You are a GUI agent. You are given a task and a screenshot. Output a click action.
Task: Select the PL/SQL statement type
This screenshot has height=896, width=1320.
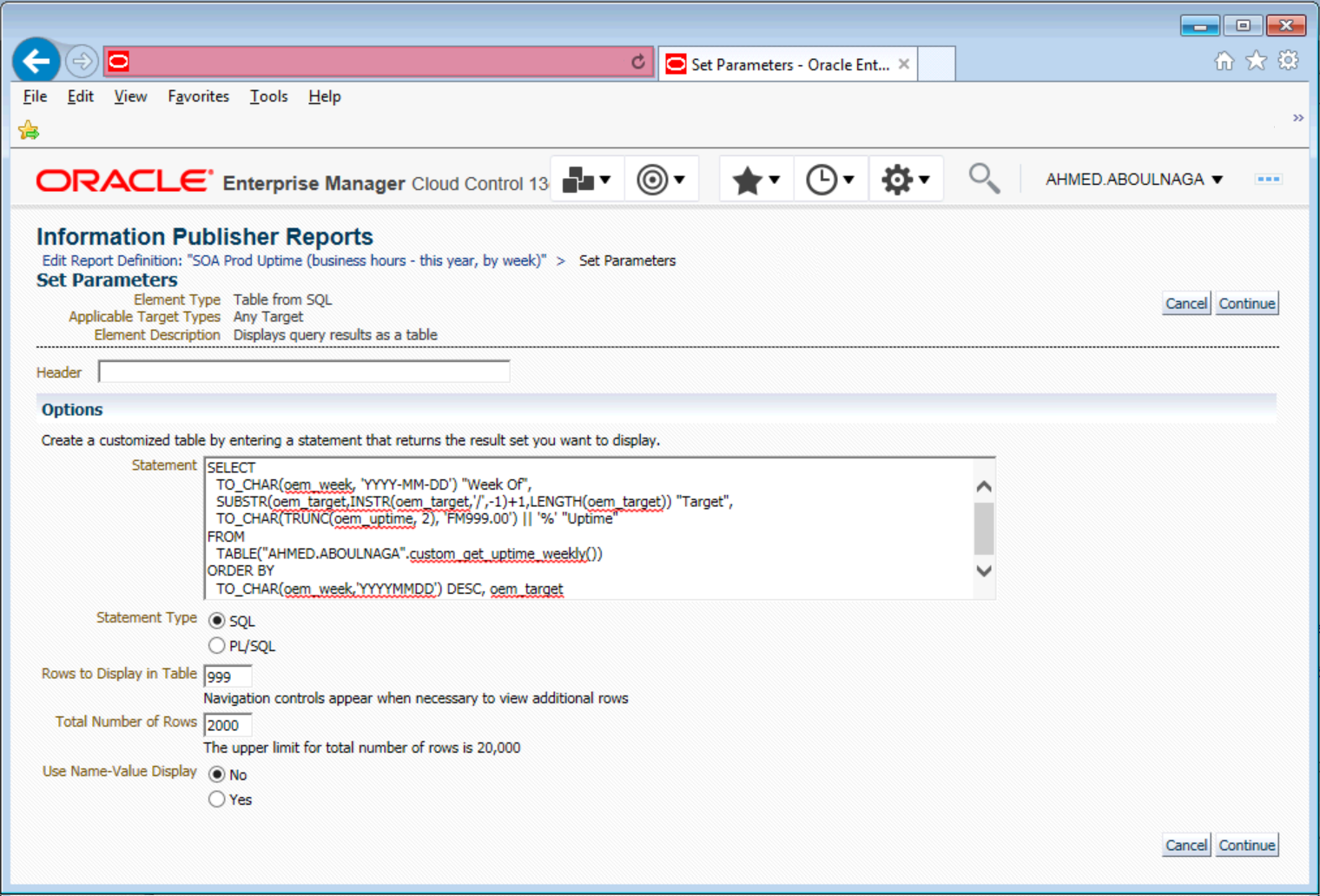[217, 645]
